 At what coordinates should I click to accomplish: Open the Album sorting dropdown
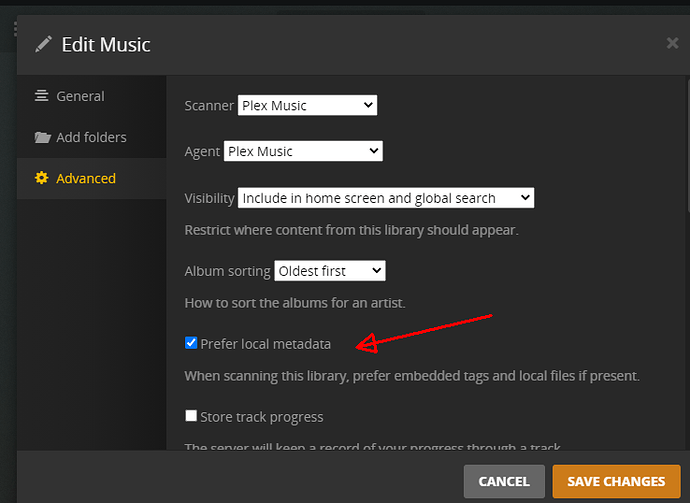pos(330,271)
